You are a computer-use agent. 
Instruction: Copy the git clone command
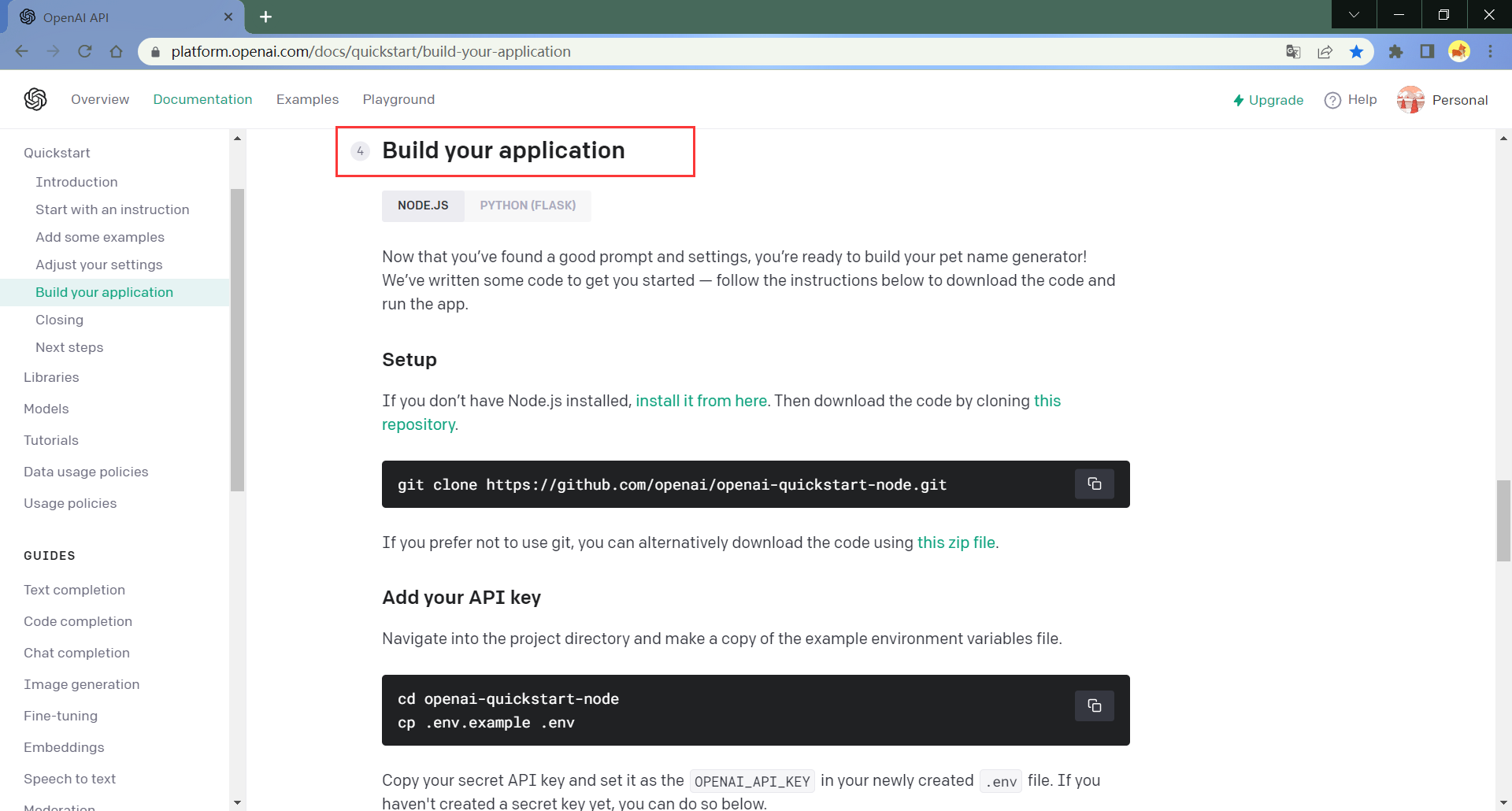click(x=1094, y=483)
